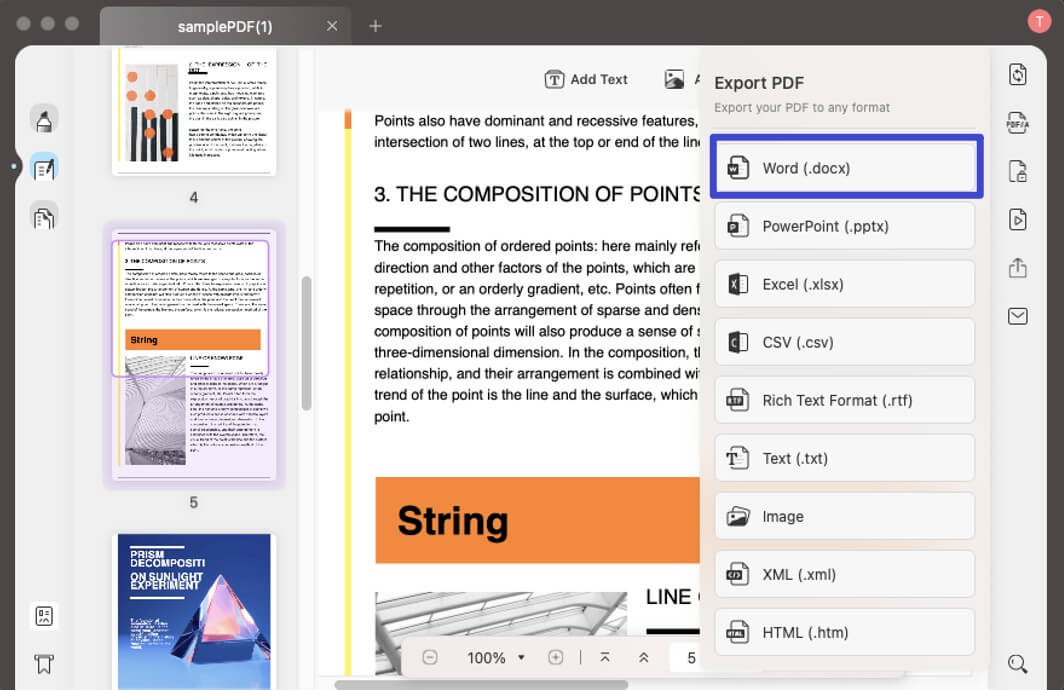Click the Add Text toolbar option

(586, 79)
